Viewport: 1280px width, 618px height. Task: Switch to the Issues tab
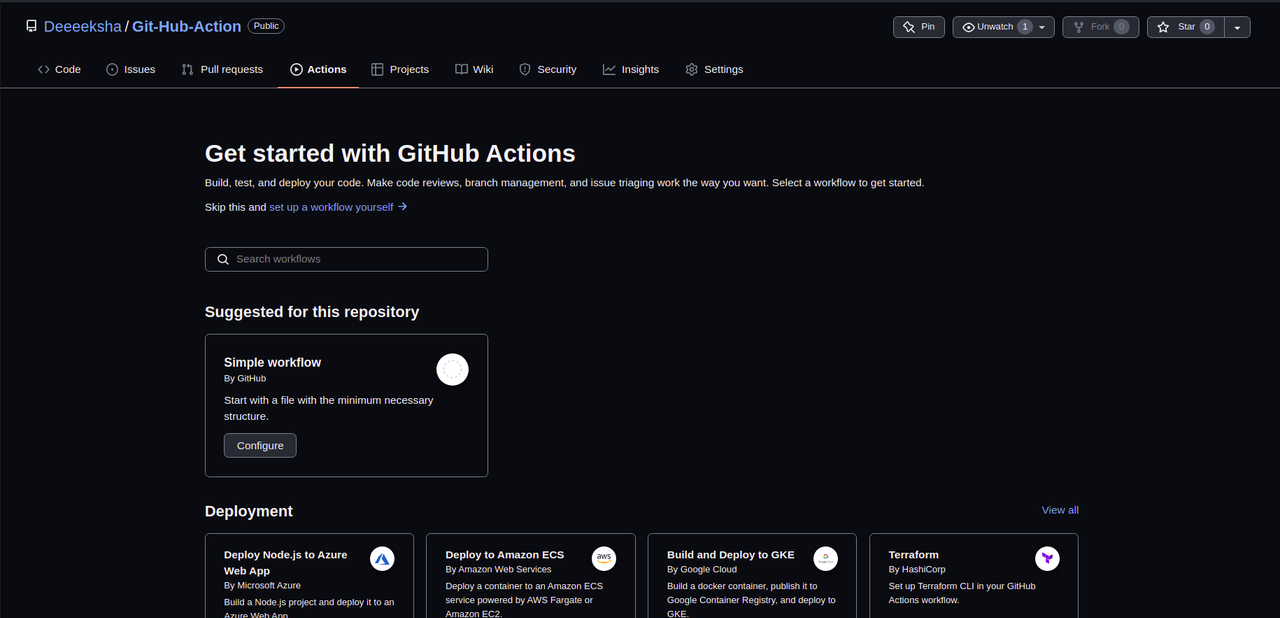131,69
